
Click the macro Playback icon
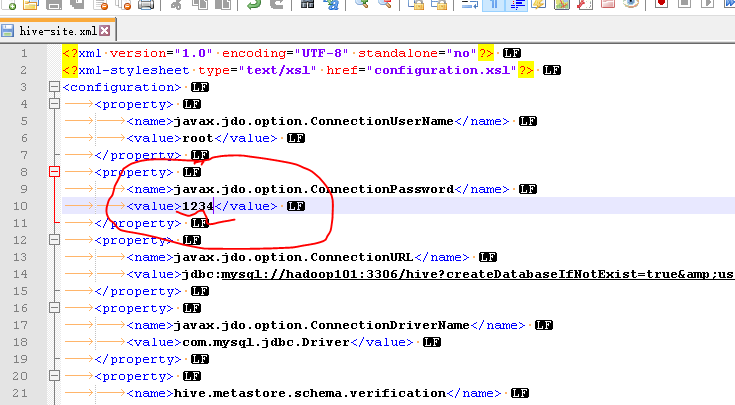[x=707, y=4]
